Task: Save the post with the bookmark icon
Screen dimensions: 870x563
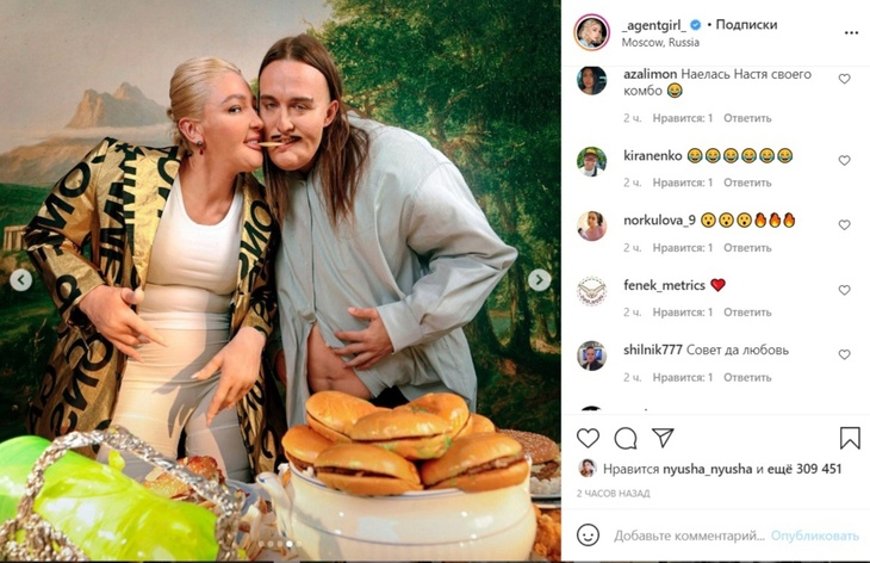Action: [x=849, y=438]
